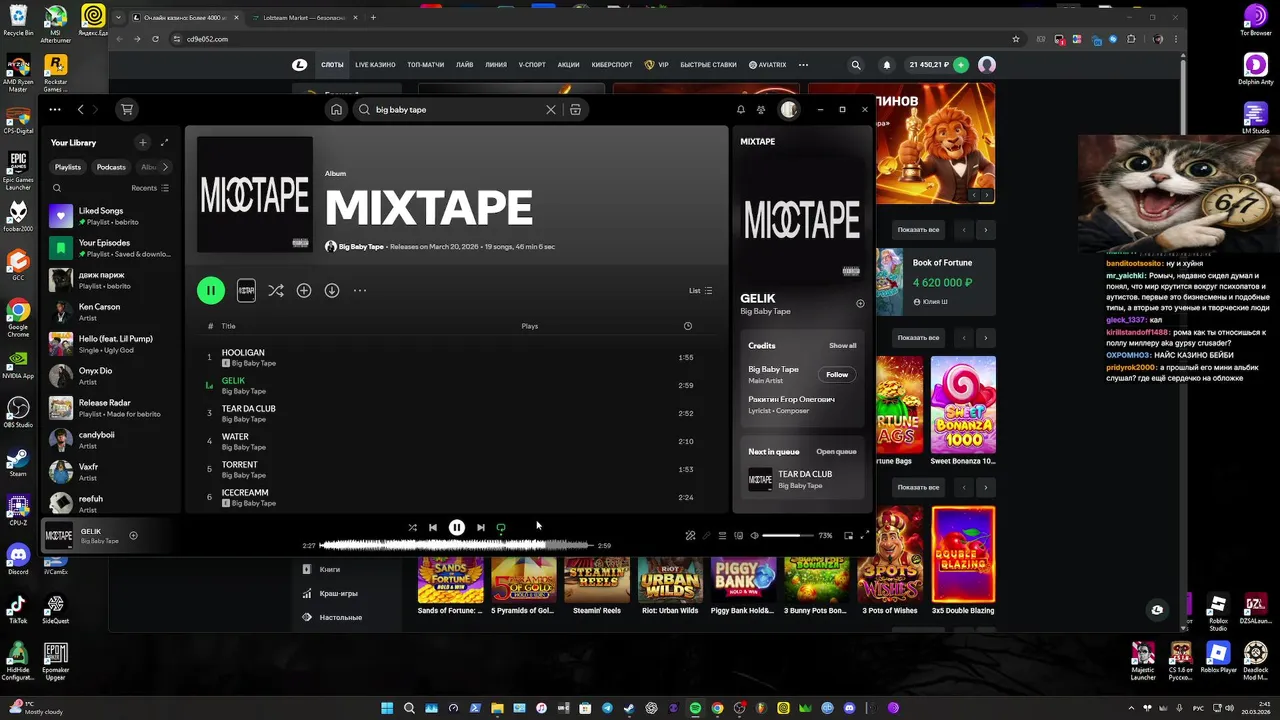Toggle repeat mode in the player bar
Viewport: 1280px width, 720px height.
[x=501, y=528]
